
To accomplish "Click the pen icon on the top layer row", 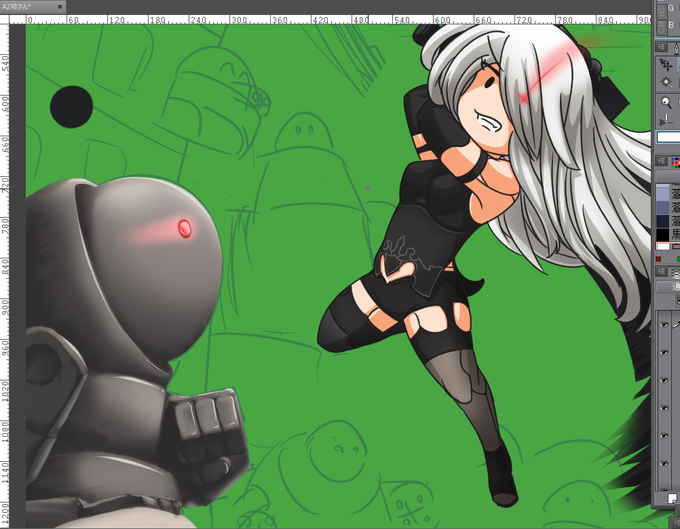I will [676, 324].
